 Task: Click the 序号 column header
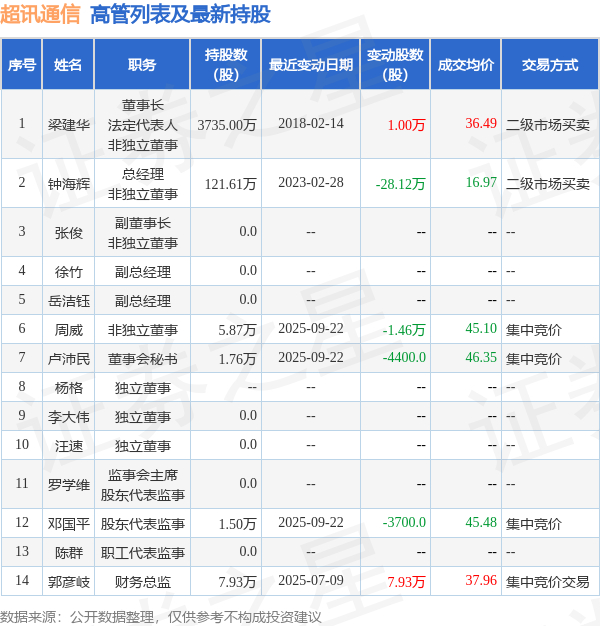click(22, 64)
